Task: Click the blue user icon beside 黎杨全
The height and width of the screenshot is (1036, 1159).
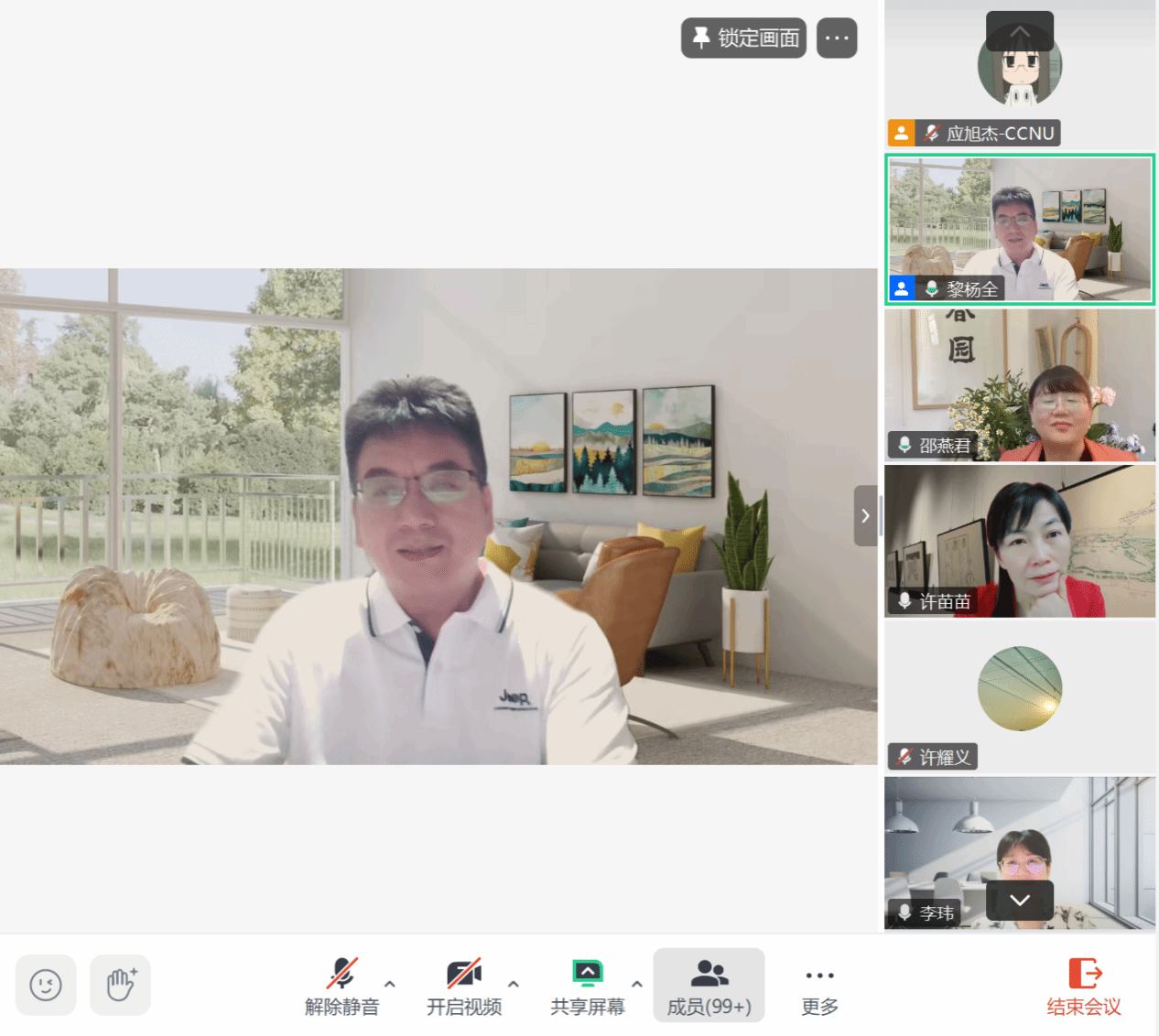Action: (x=901, y=289)
